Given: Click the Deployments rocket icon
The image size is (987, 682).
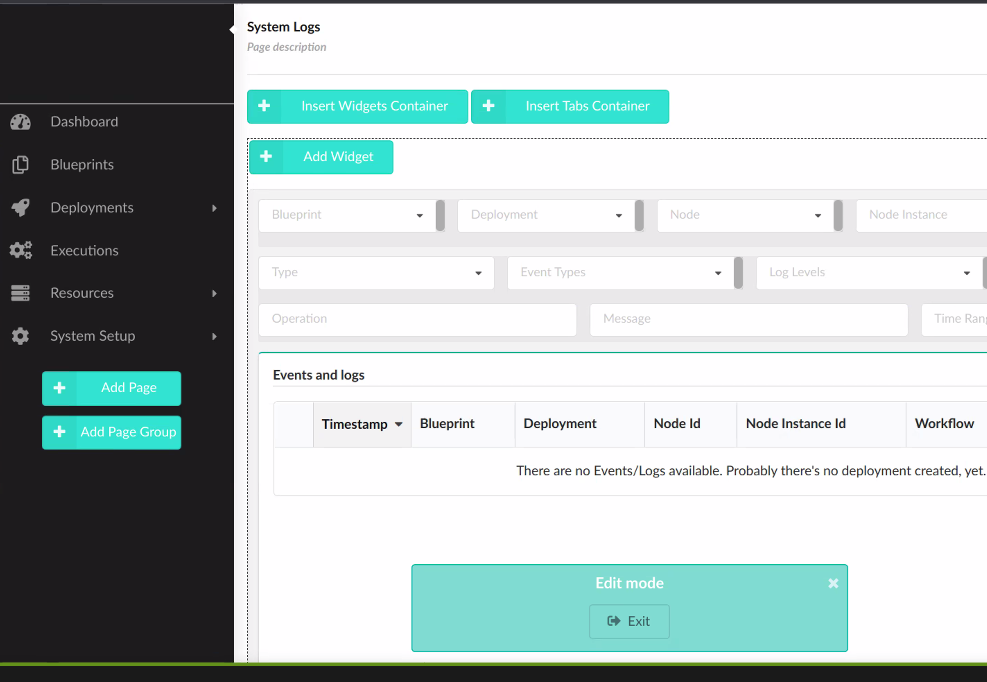Looking at the screenshot, I should pyautogui.click(x=20, y=208).
